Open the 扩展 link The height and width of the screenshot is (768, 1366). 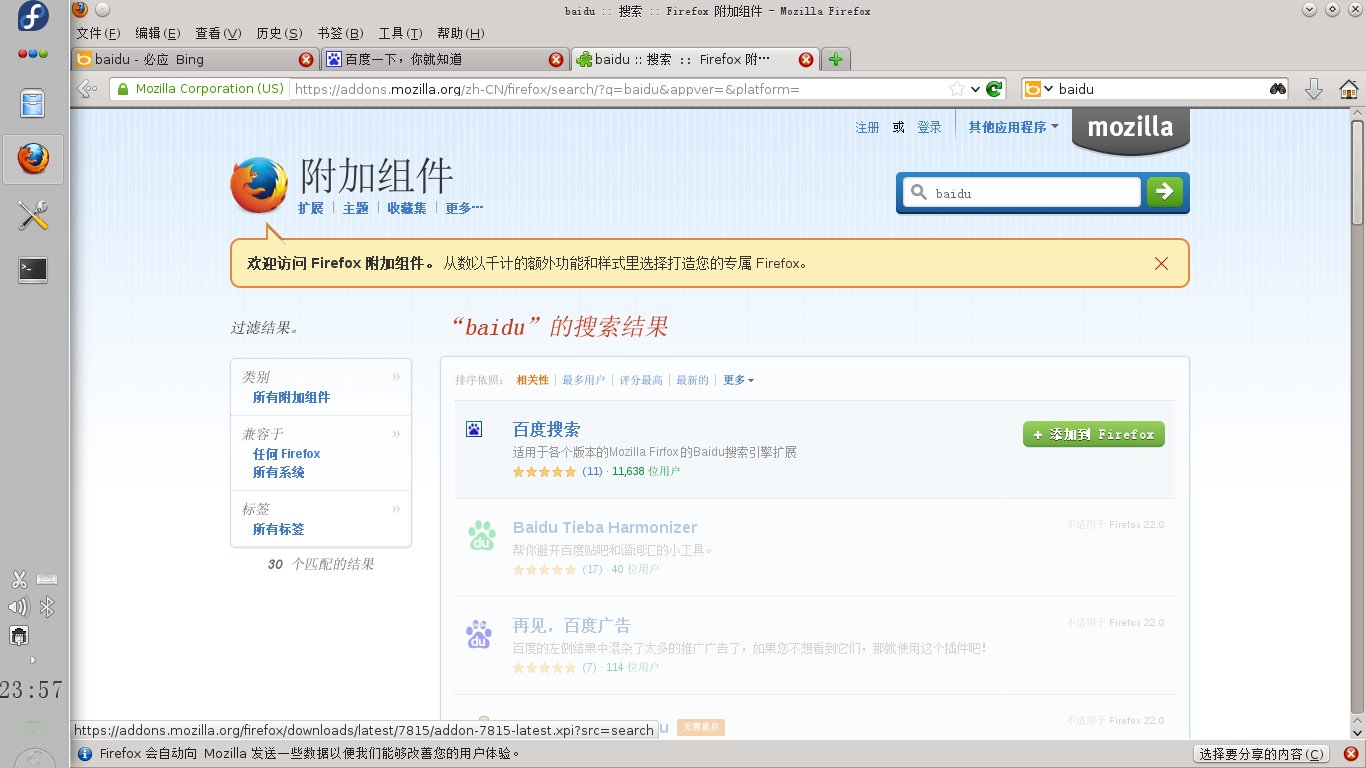click(311, 208)
